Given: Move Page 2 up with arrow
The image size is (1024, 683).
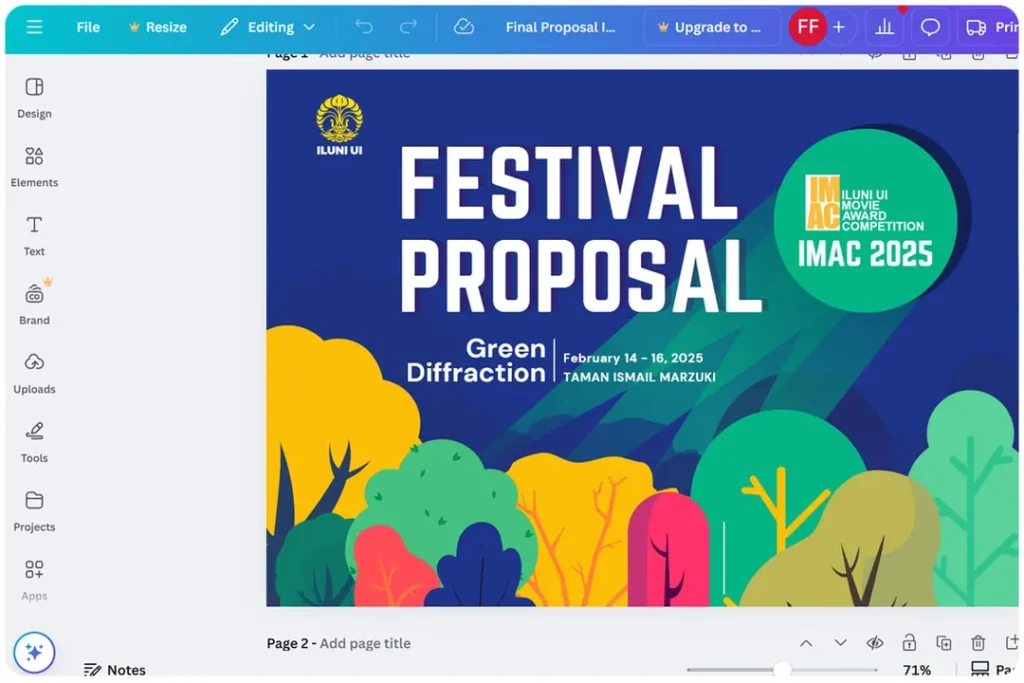Looking at the screenshot, I should [807, 643].
